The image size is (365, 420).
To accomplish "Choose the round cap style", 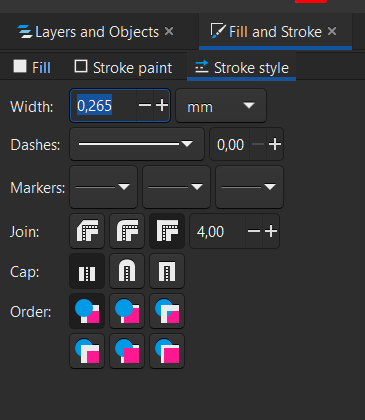I will pyautogui.click(x=127, y=271).
